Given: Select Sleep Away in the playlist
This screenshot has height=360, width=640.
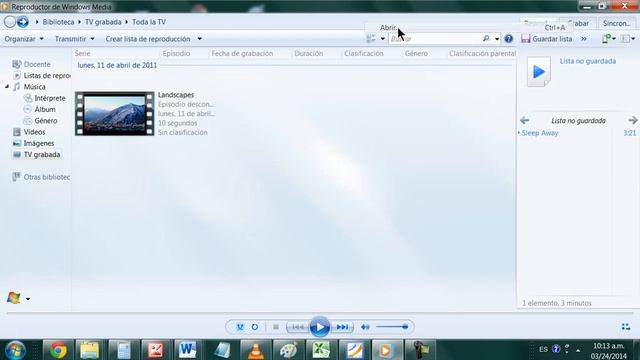Looking at the screenshot, I should tap(540, 133).
